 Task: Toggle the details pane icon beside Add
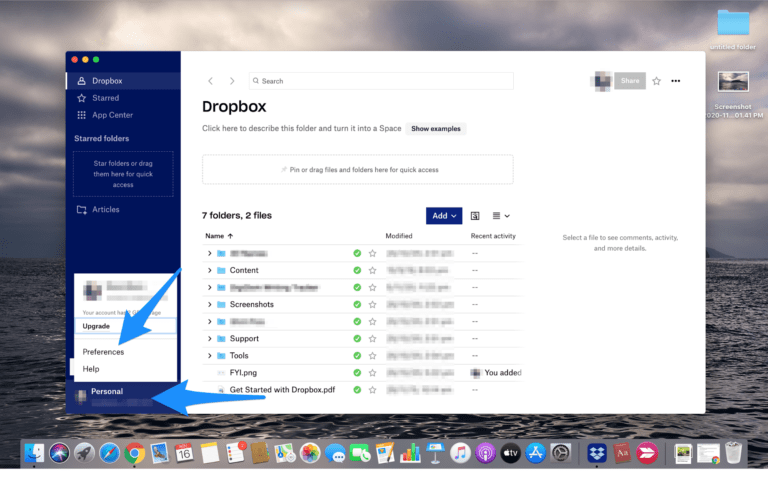pyautogui.click(x=475, y=216)
